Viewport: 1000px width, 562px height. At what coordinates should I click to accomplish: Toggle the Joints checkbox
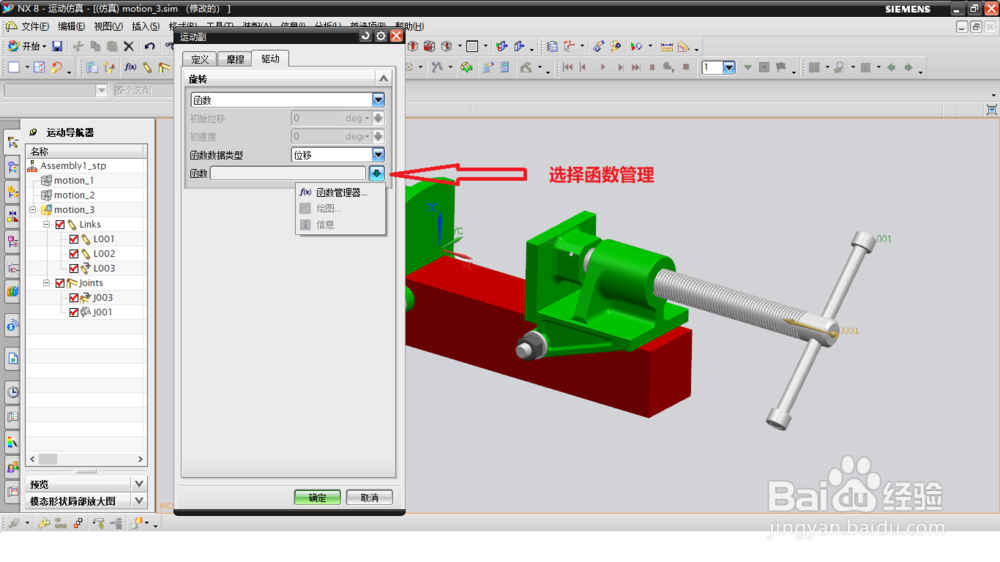pos(60,283)
